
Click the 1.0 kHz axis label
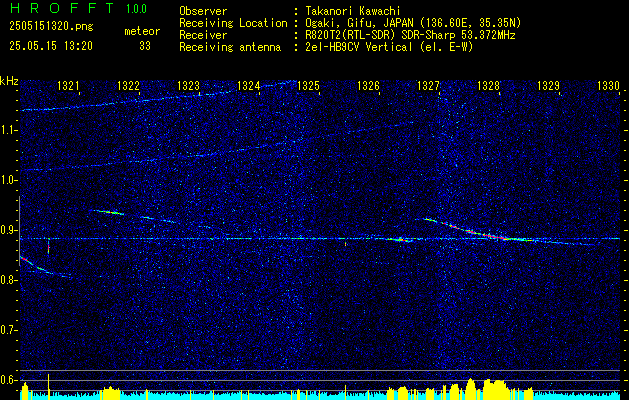9,180
